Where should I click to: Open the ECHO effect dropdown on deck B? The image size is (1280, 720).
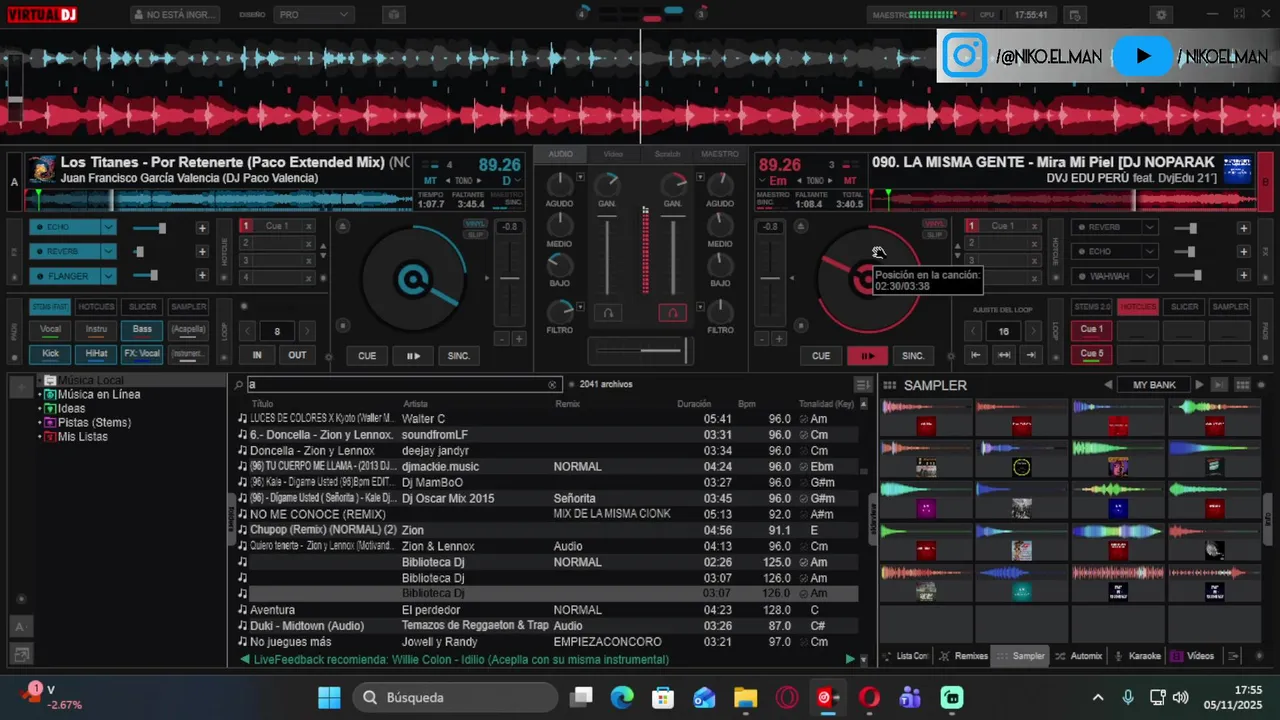coord(1149,251)
